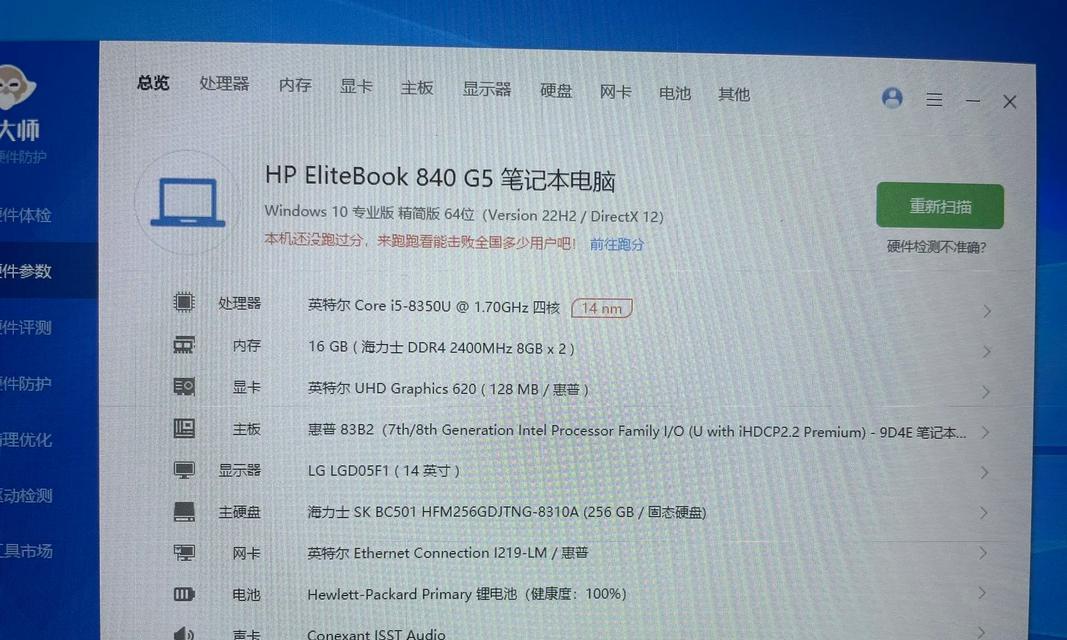1067x640 pixels.
Task: Click the sound card speaker icon
Action: (x=184, y=634)
